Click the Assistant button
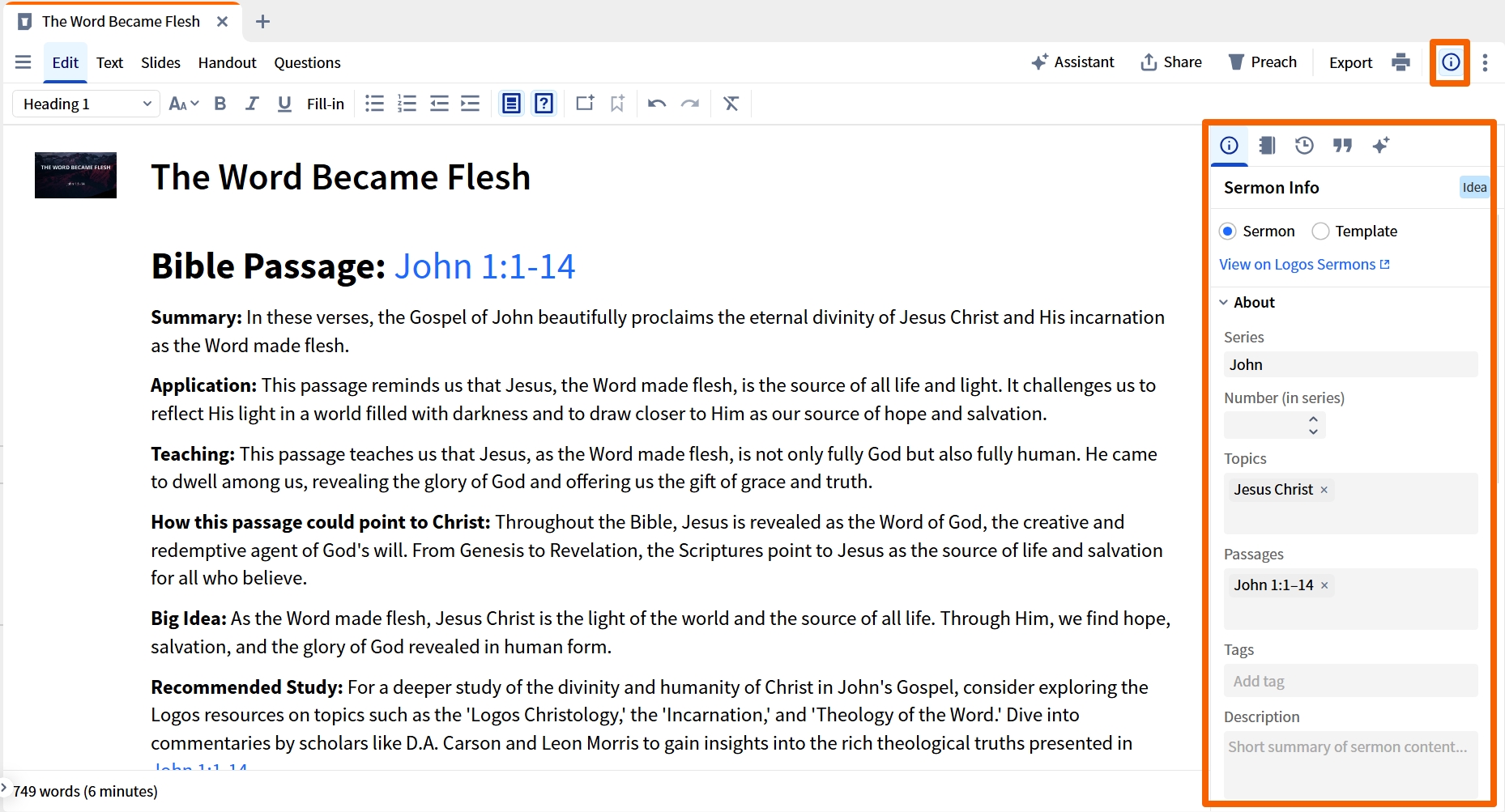This screenshot has width=1505, height=812. (1072, 62)
